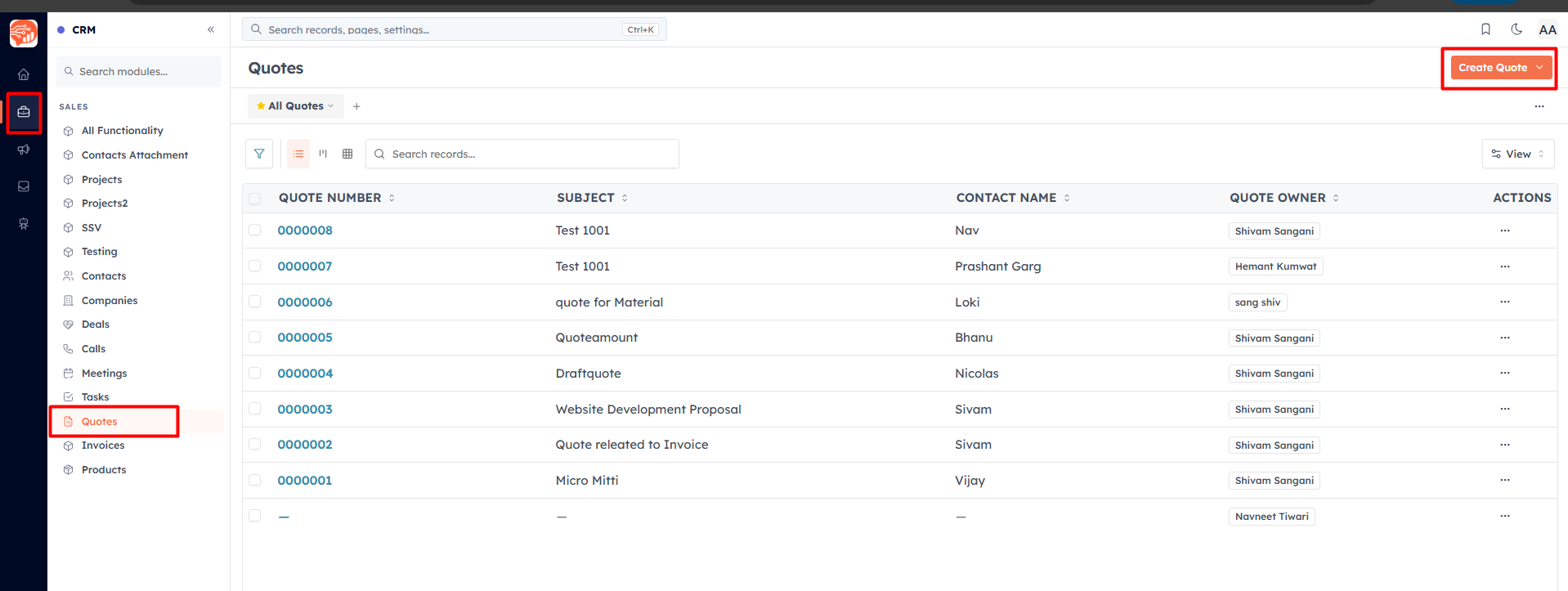Open quote number 0000001 link
Viewport: 1568px width, 591px height.
[x=305, y=481]
